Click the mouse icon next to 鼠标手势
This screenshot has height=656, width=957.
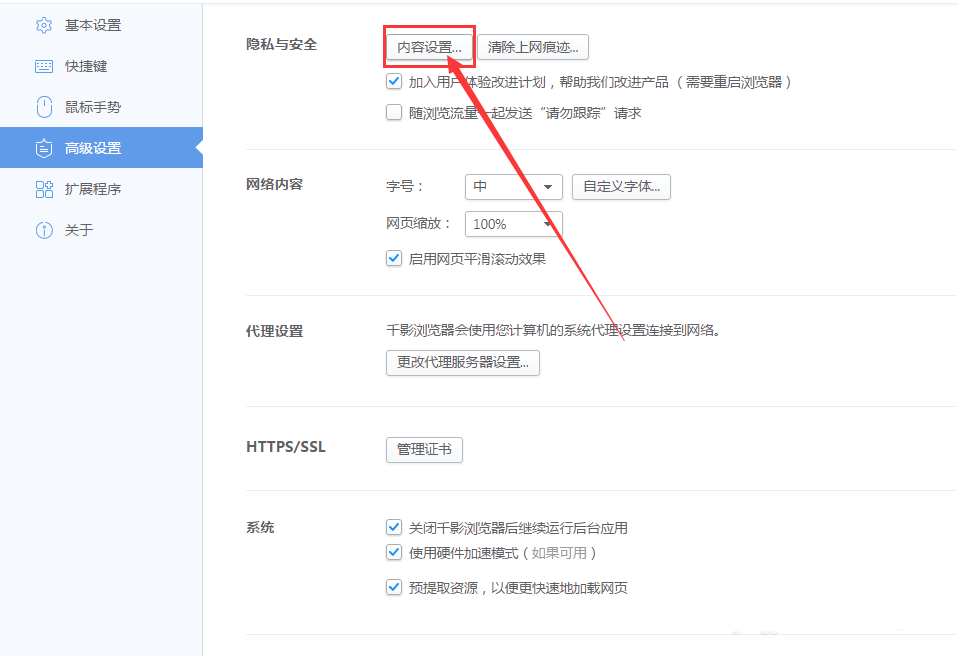[44, 106]
